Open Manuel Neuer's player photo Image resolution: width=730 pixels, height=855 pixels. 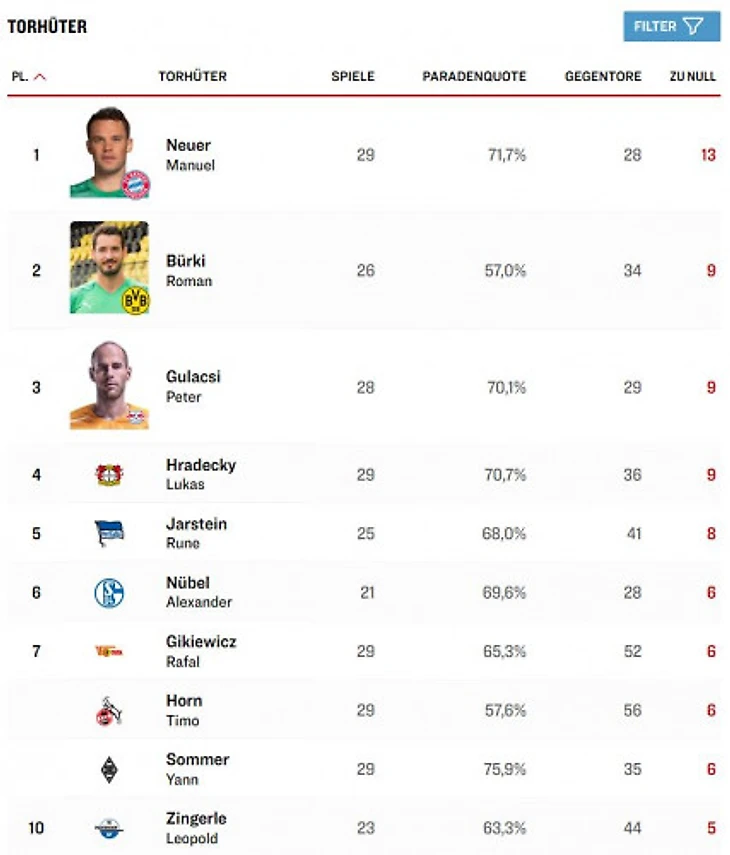pyautogui.click(x=107, y=152)
